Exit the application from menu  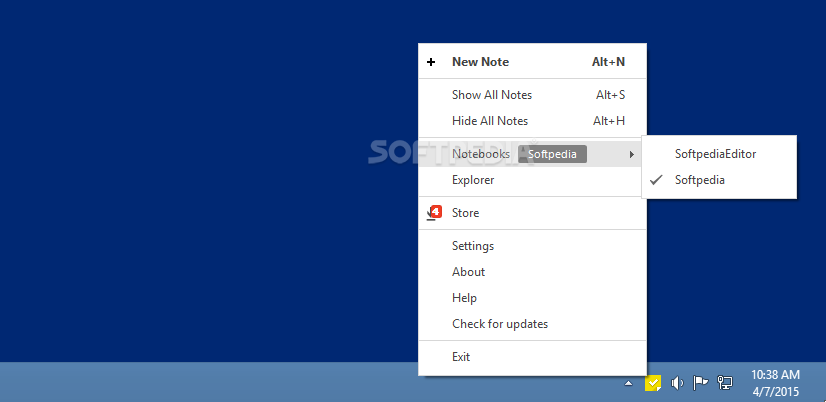tap(532, 357)
